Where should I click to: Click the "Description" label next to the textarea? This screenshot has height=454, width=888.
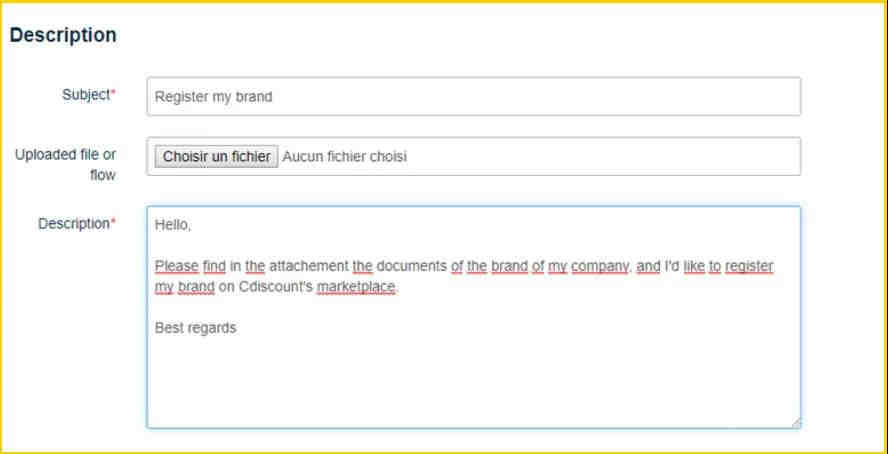(74, 224)
